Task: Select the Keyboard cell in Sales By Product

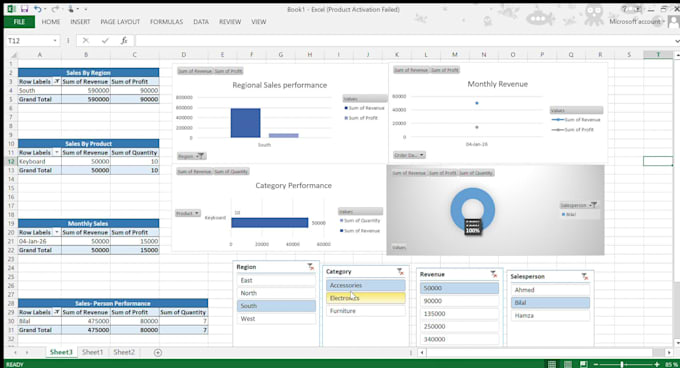Action: pos(39,161)
